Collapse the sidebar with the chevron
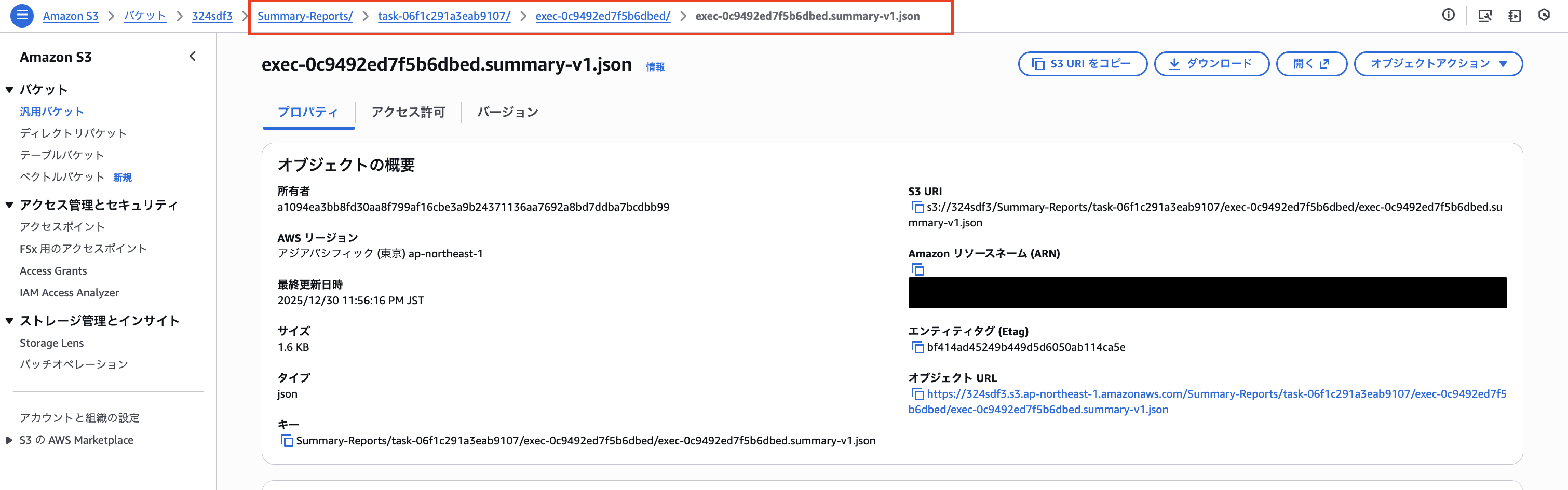Viewport: 1568px width, 490px height. (192, 56)
